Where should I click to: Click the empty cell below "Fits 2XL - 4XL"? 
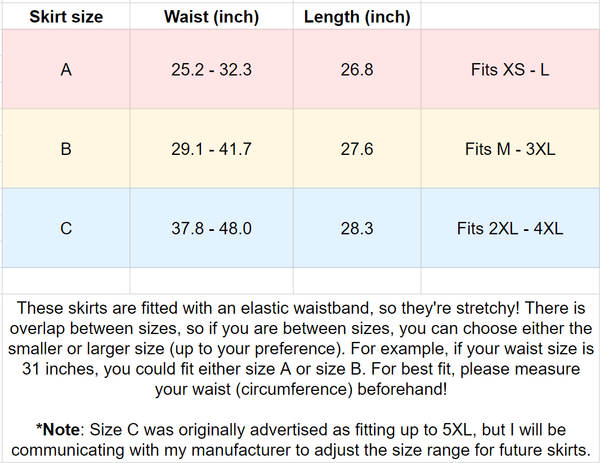tap(509, 279)
